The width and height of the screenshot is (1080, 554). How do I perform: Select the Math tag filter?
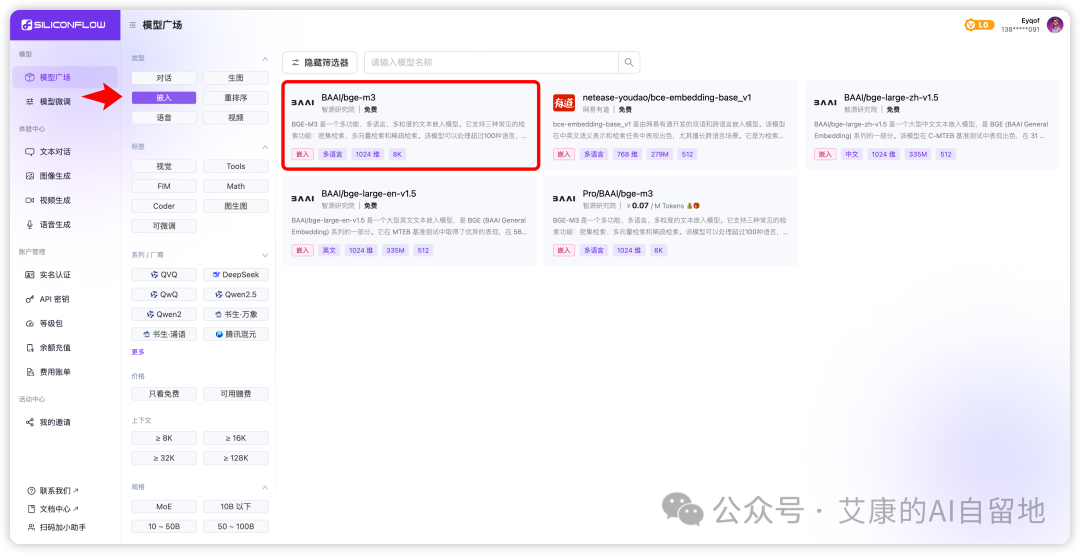[x=236, y=186]
